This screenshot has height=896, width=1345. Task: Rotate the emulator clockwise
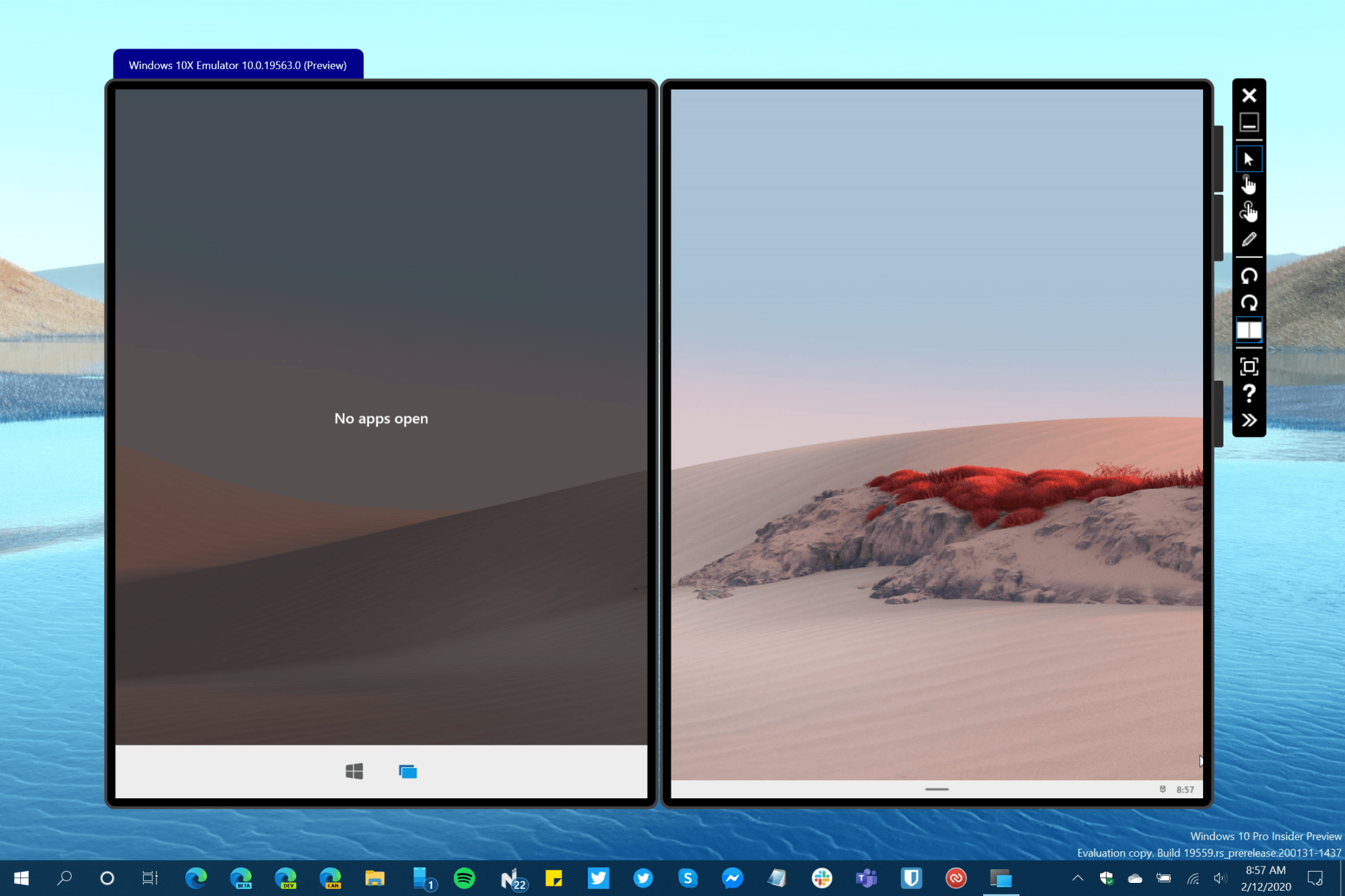click(x=1249, y=303)
